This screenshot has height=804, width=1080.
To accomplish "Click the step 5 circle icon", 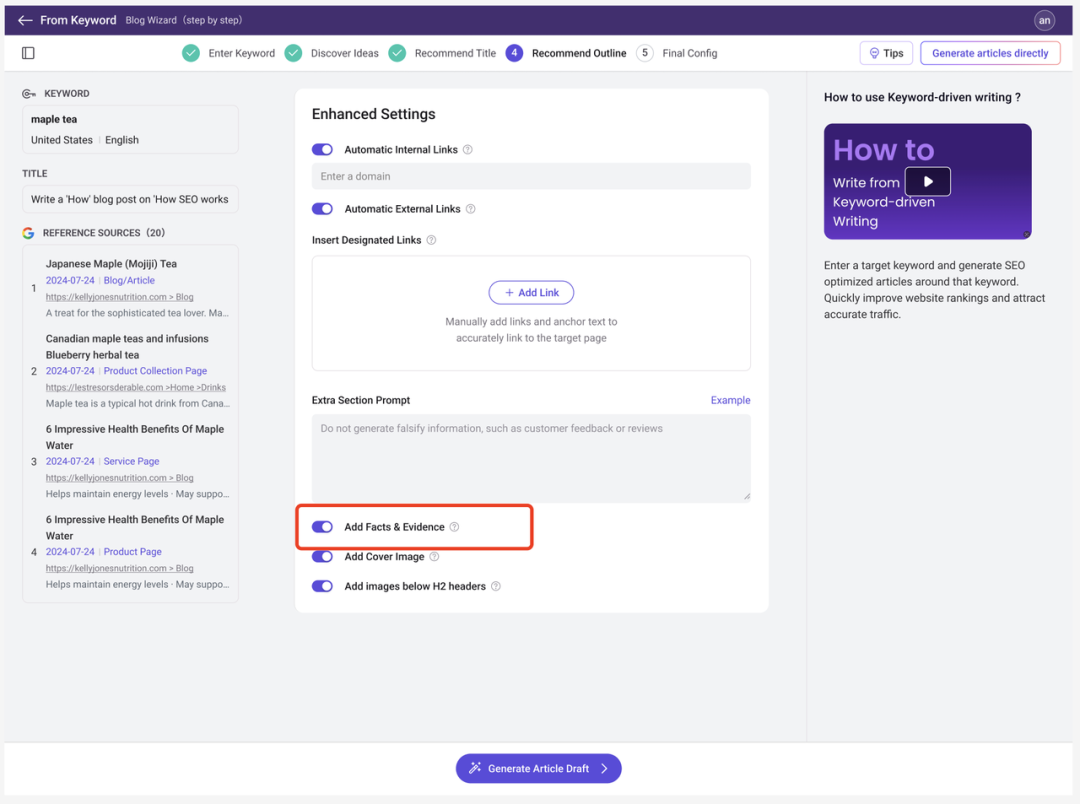I will [645, 53].
